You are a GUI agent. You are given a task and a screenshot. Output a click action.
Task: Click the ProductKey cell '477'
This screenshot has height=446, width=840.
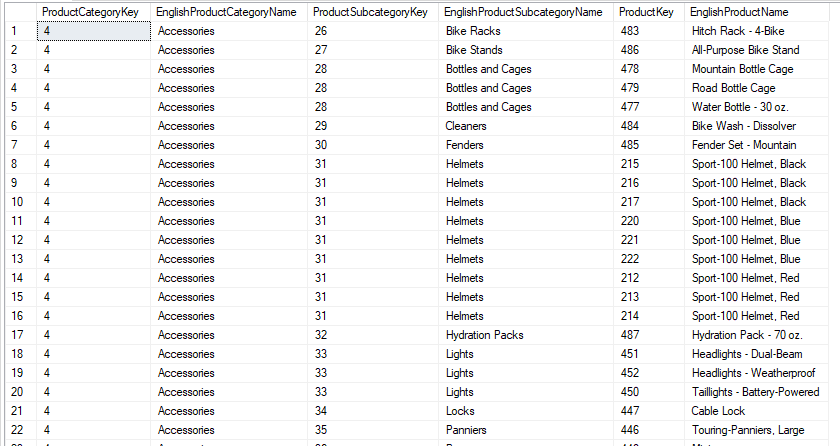[x=649, y=107]
